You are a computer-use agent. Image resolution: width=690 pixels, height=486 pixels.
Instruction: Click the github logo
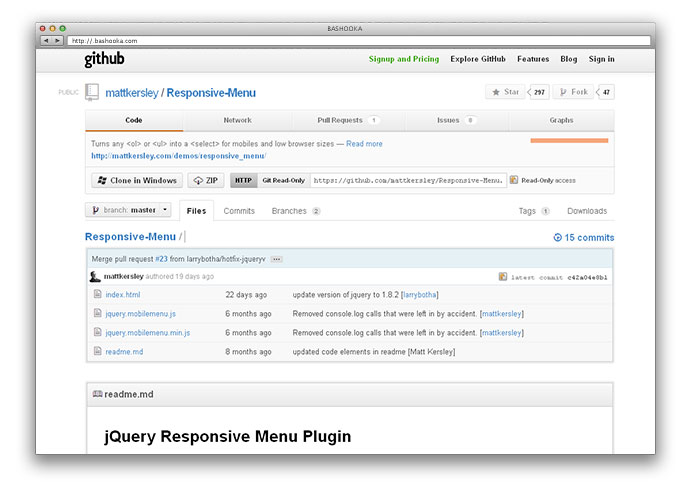[104, 59]
